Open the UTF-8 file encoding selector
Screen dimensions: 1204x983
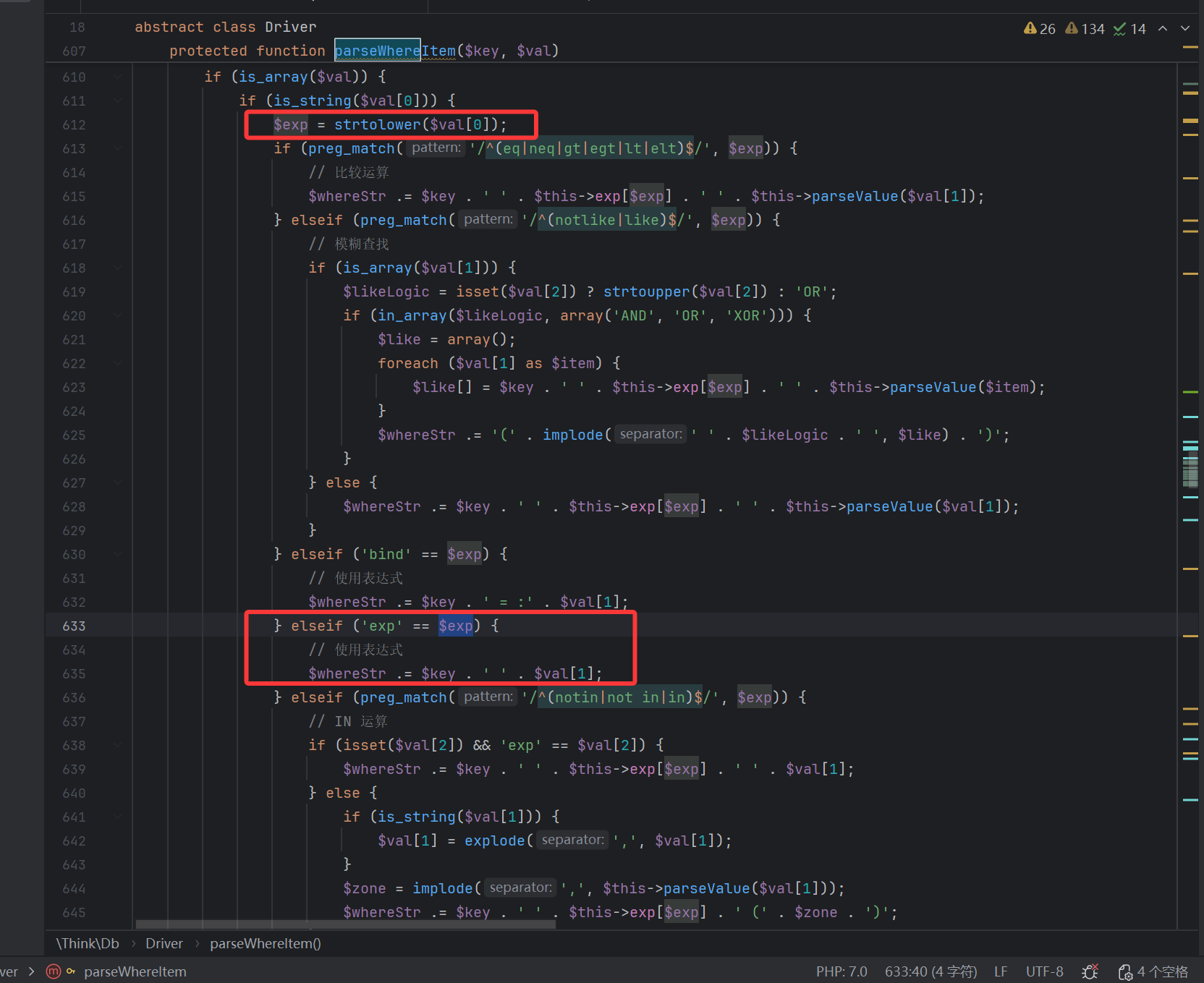click(1044, 971)
